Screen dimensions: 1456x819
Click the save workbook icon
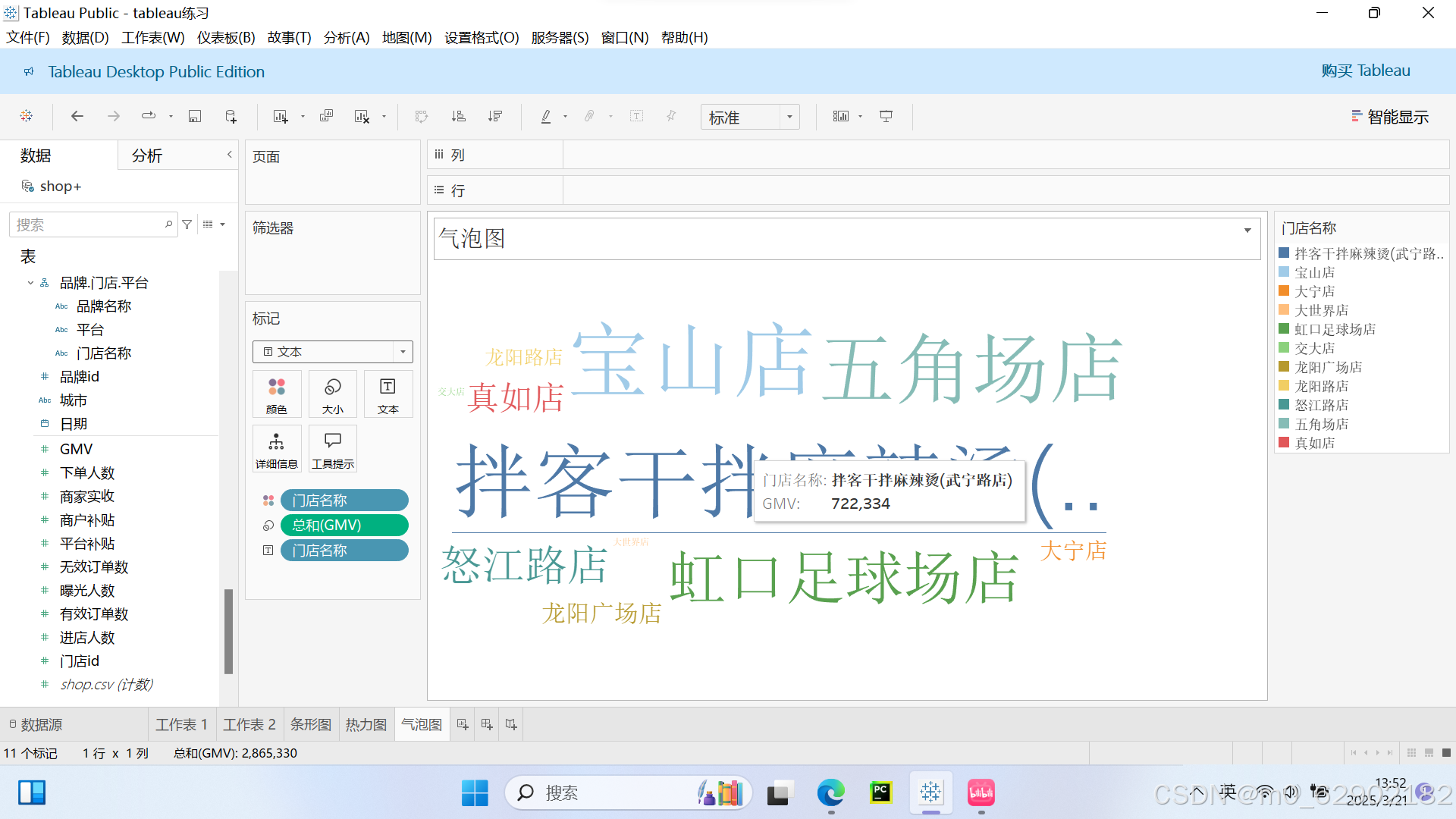195,116
